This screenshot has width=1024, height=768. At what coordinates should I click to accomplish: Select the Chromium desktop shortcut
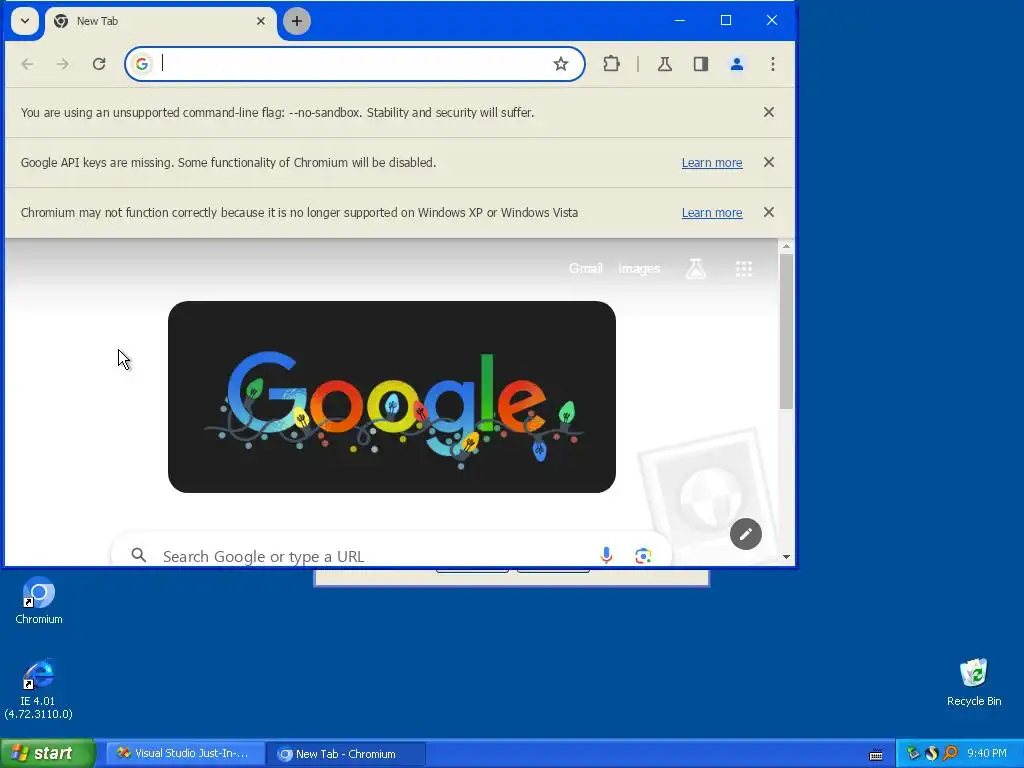click(39, 601)
